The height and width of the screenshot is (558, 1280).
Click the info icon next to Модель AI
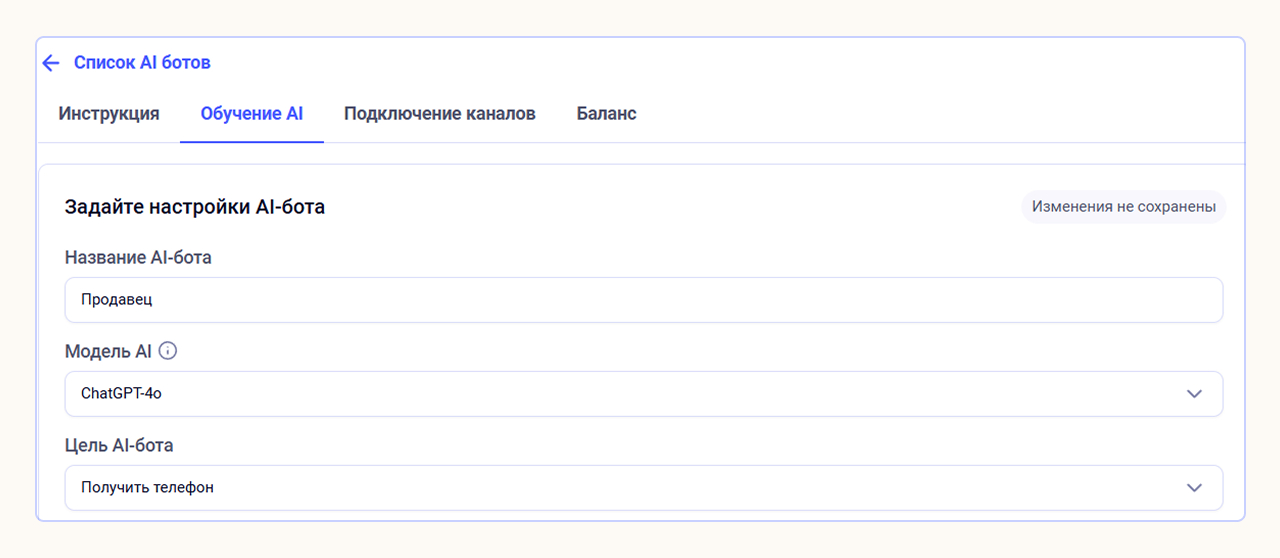pos(168,351)
